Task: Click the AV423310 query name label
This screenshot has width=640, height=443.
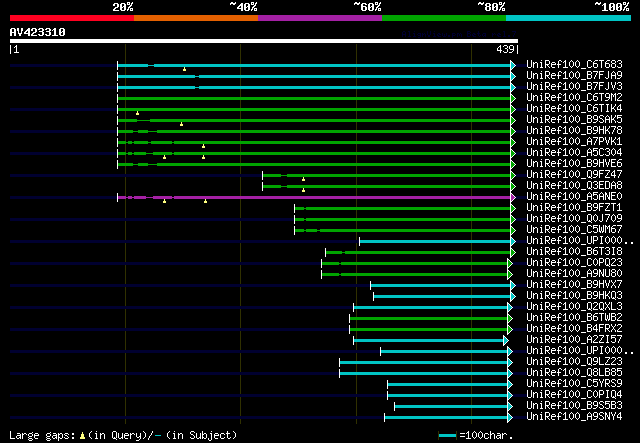Action: 38,32
